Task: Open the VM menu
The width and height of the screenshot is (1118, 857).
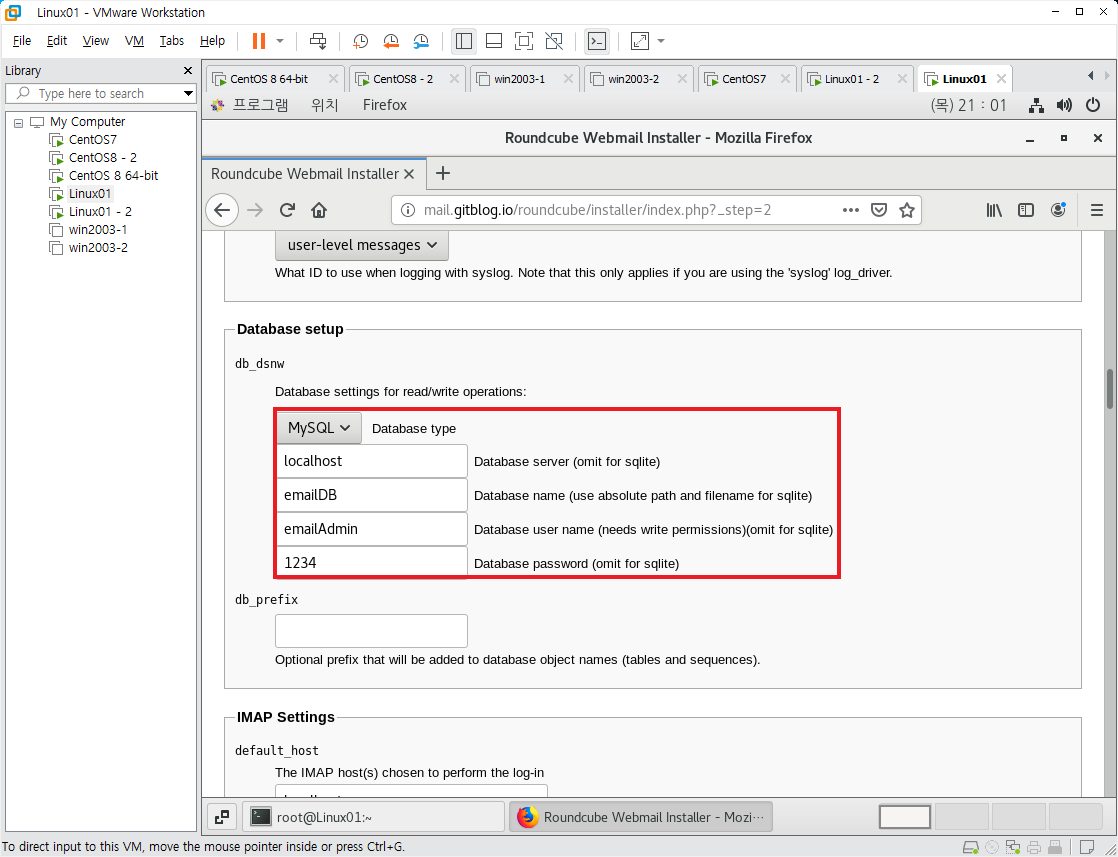Action: coord(134,41)
